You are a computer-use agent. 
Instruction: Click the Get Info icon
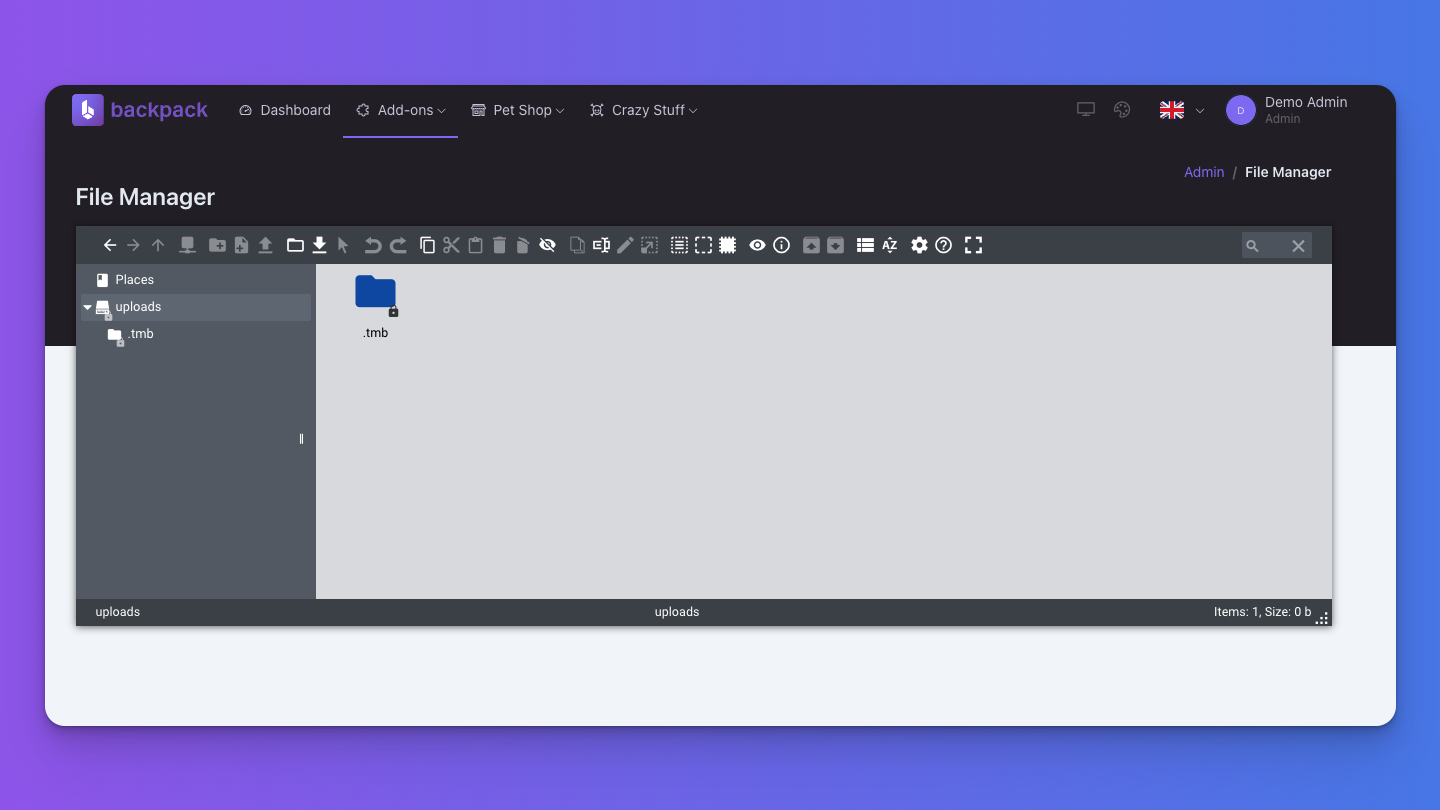(782, 245)
